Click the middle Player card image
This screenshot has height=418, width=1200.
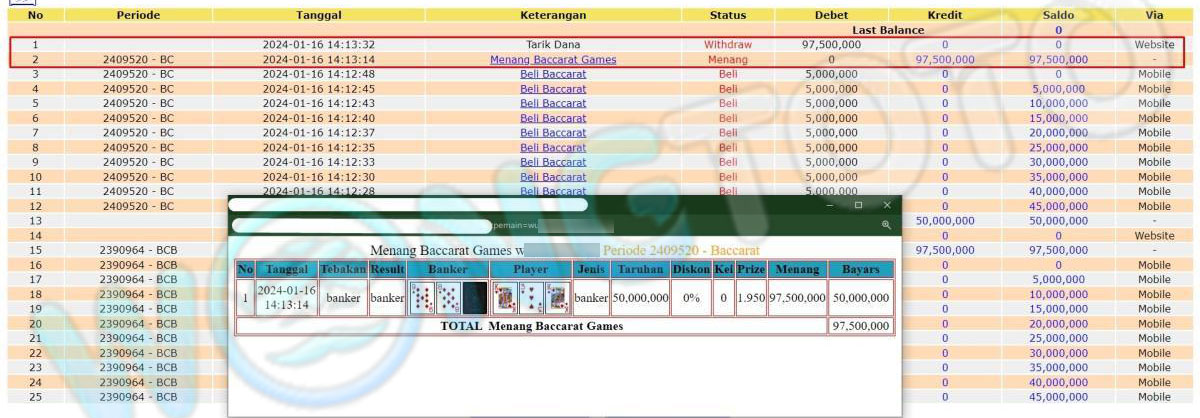point(531,297)
